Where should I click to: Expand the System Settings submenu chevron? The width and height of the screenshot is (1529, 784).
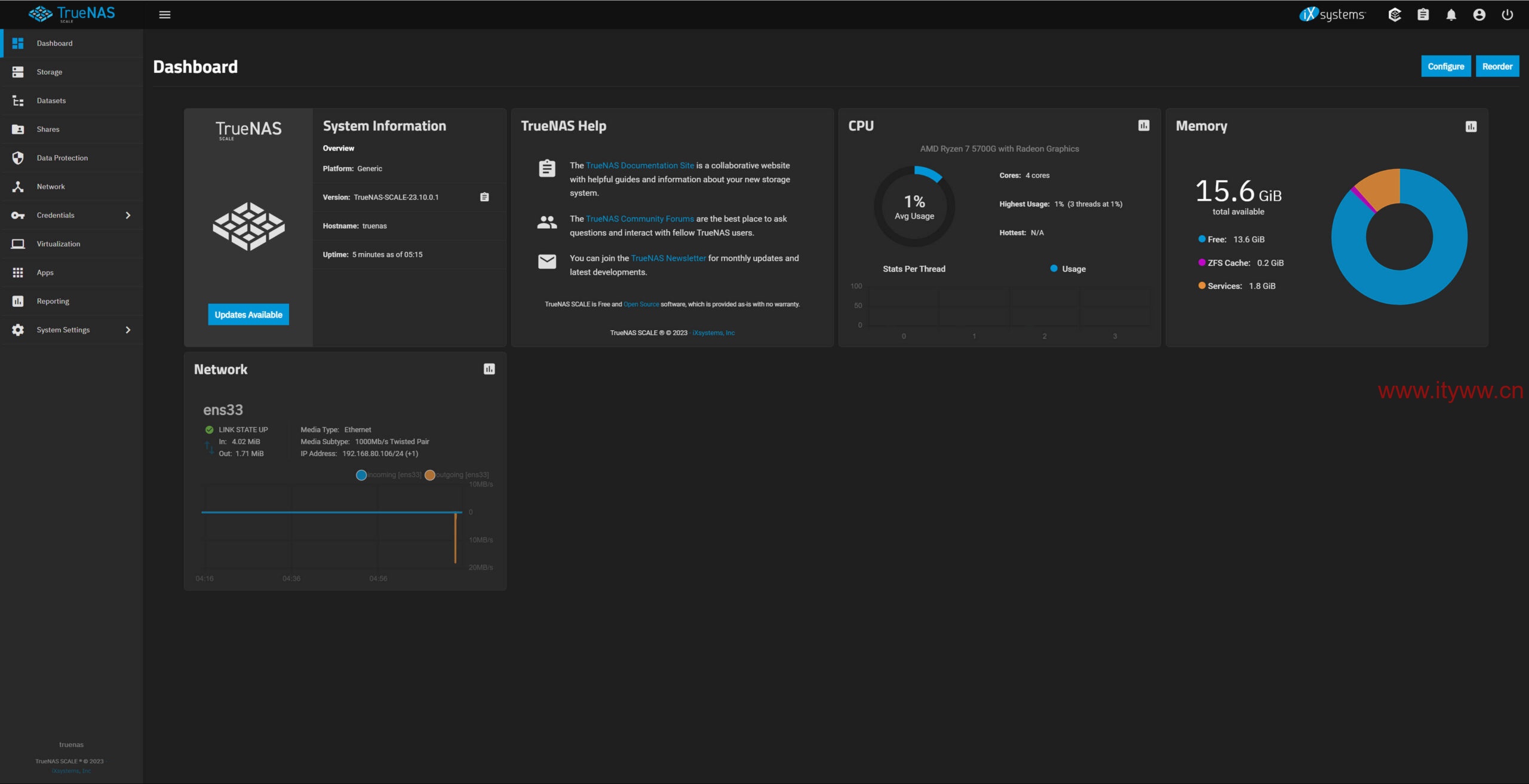tap(128, 330)
